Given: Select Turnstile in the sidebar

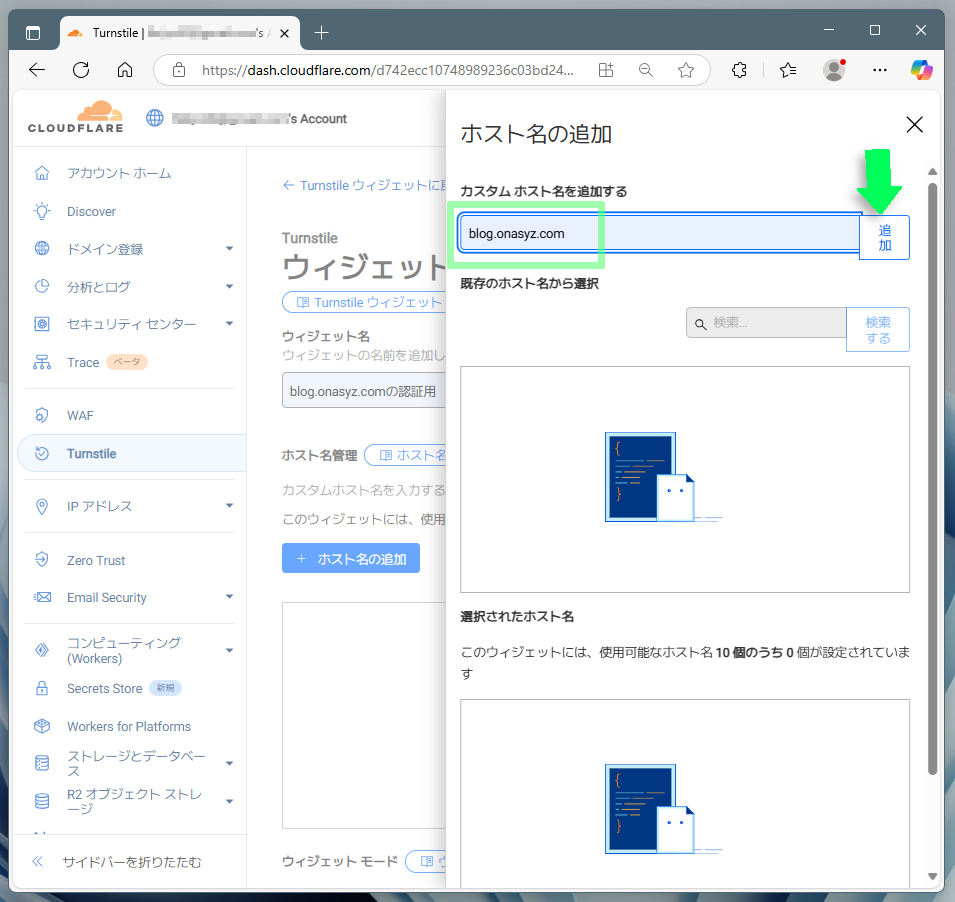Looking at the screenshot, I should point(132,454).
